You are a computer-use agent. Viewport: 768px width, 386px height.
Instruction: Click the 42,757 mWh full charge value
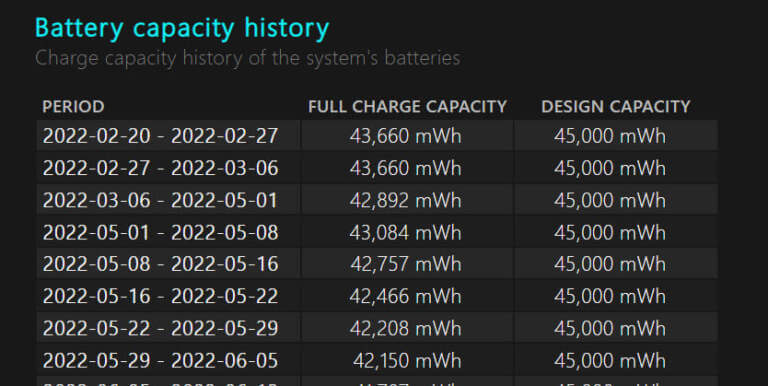tap(406, 264)
